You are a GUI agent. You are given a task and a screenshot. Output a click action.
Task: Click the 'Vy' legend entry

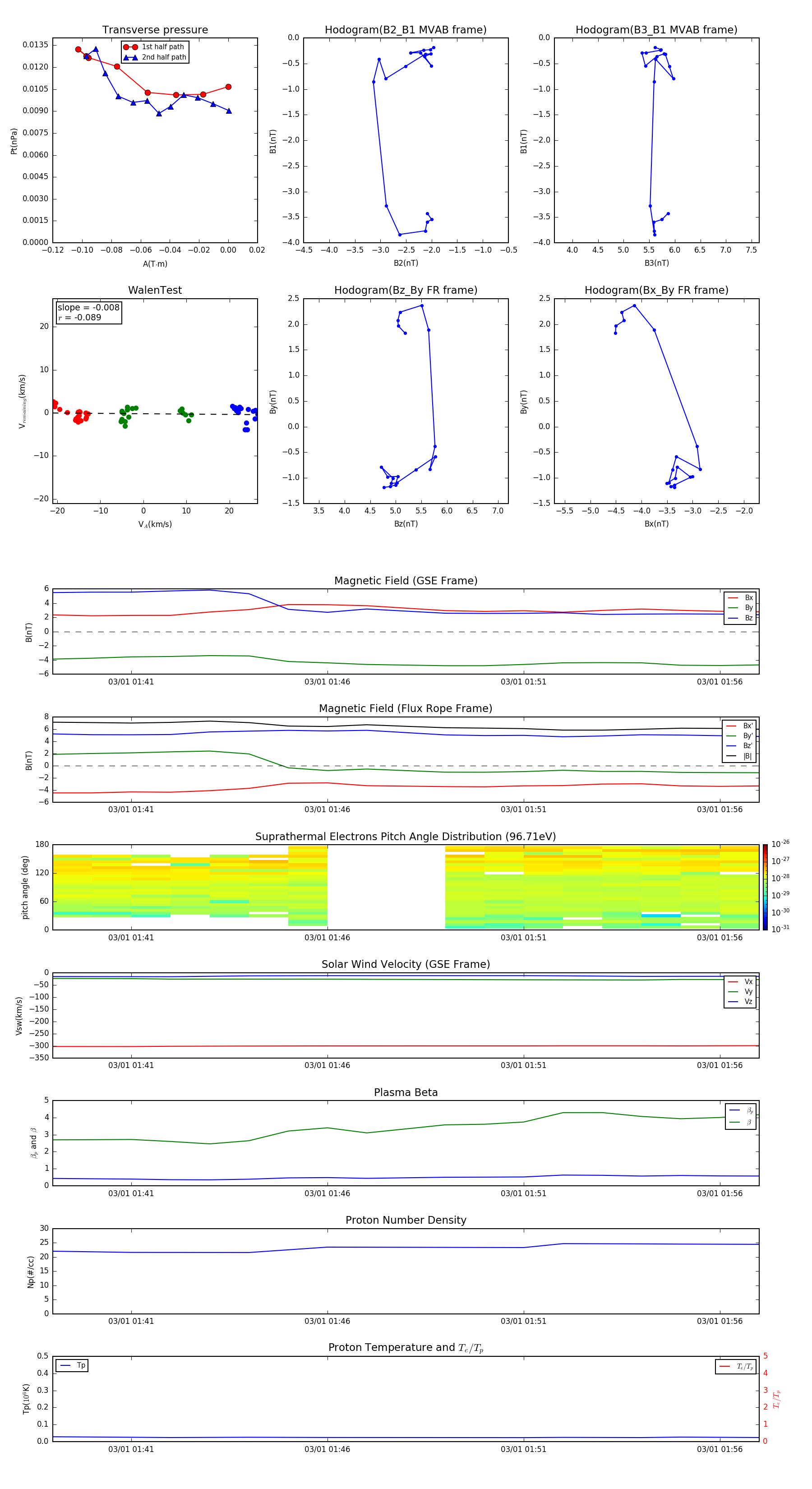click(741, 991)
